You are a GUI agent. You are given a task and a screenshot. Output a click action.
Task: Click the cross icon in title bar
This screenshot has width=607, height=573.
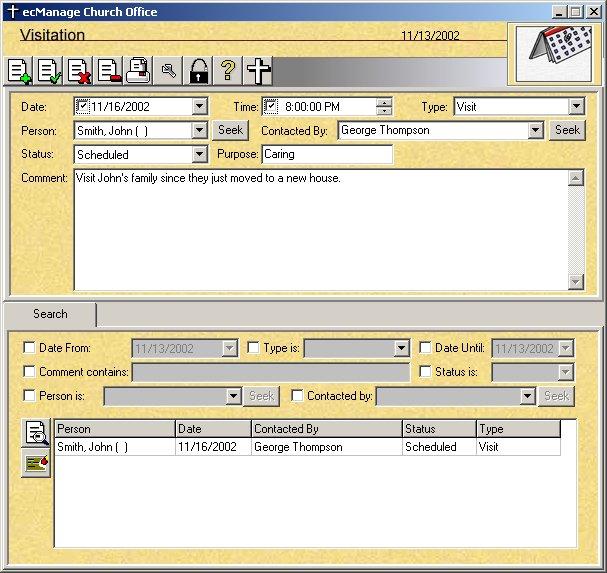coord(12,12)
